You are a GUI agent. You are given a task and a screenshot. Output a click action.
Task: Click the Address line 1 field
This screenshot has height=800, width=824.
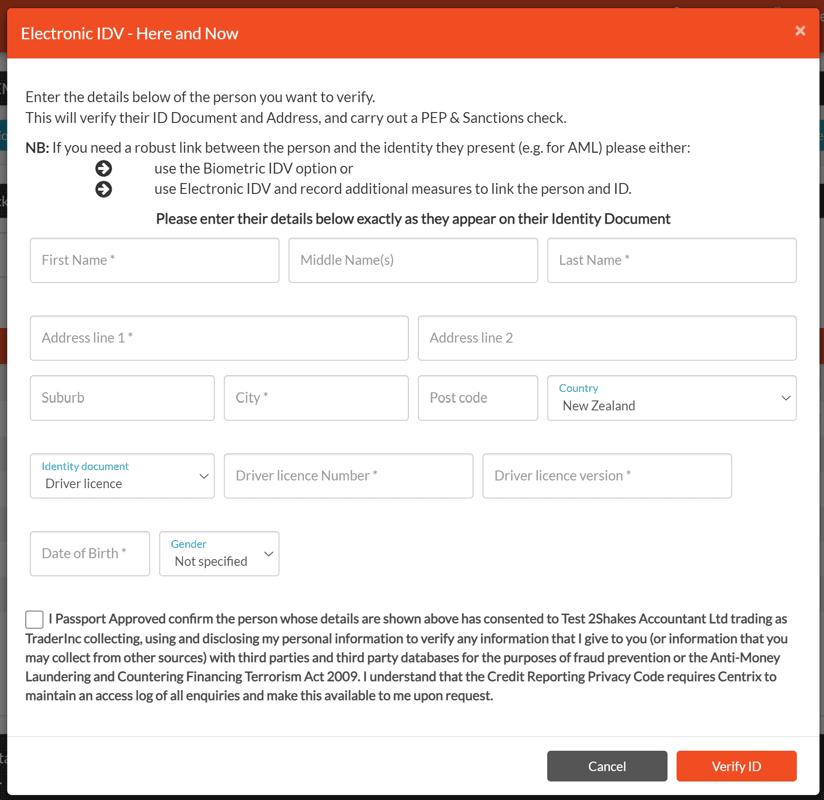coord(219,338)
